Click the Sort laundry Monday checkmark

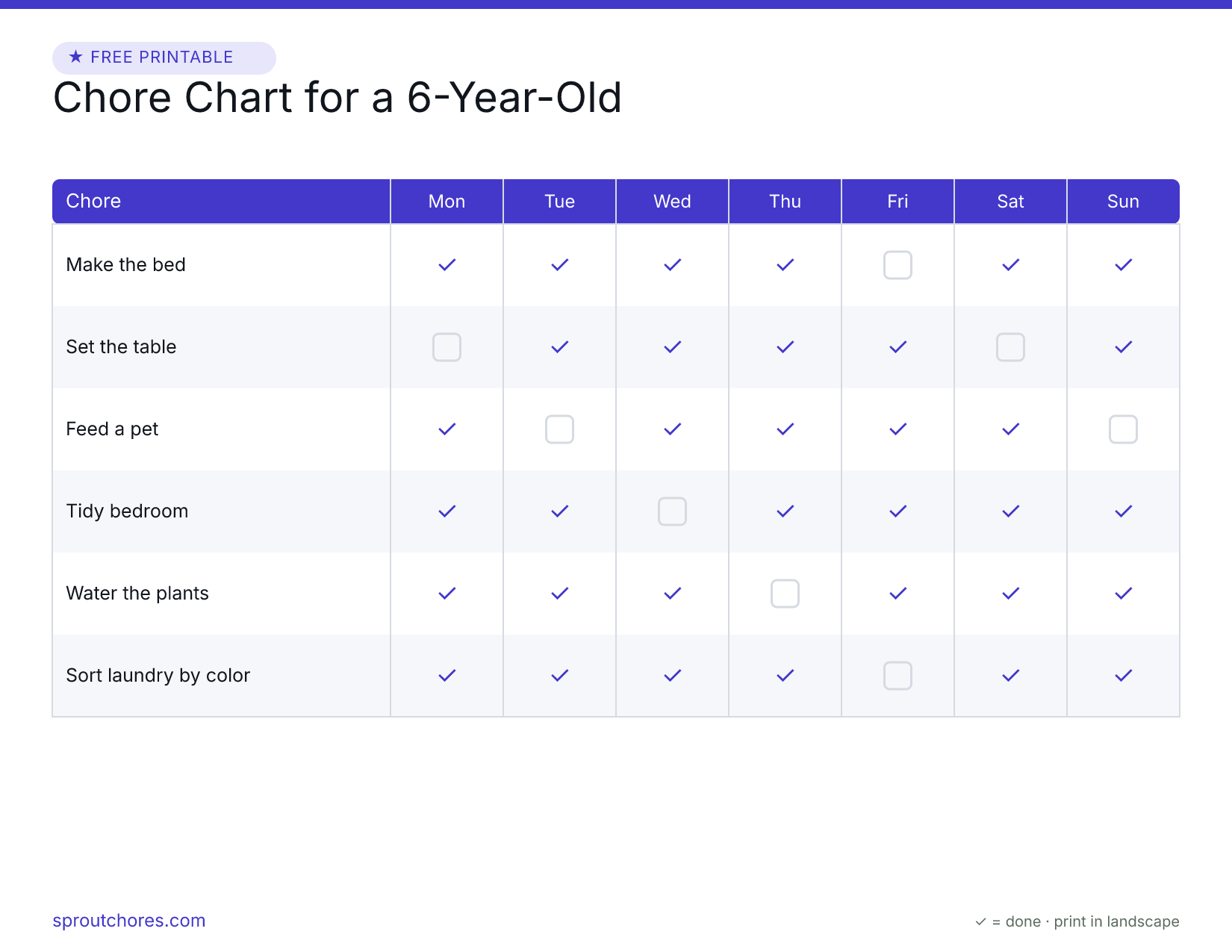click(447, 676)
